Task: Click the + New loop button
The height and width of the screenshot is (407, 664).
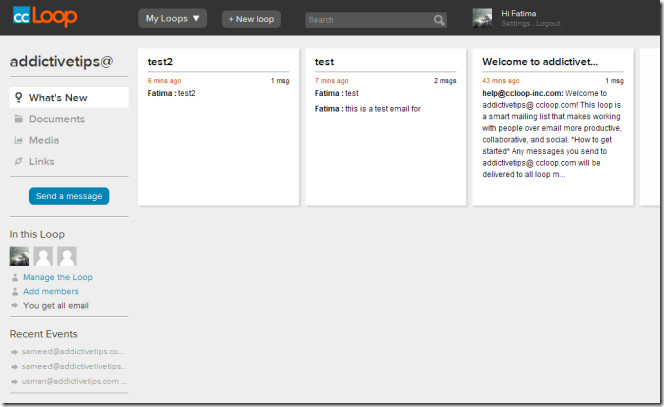Action: [251, 19]
